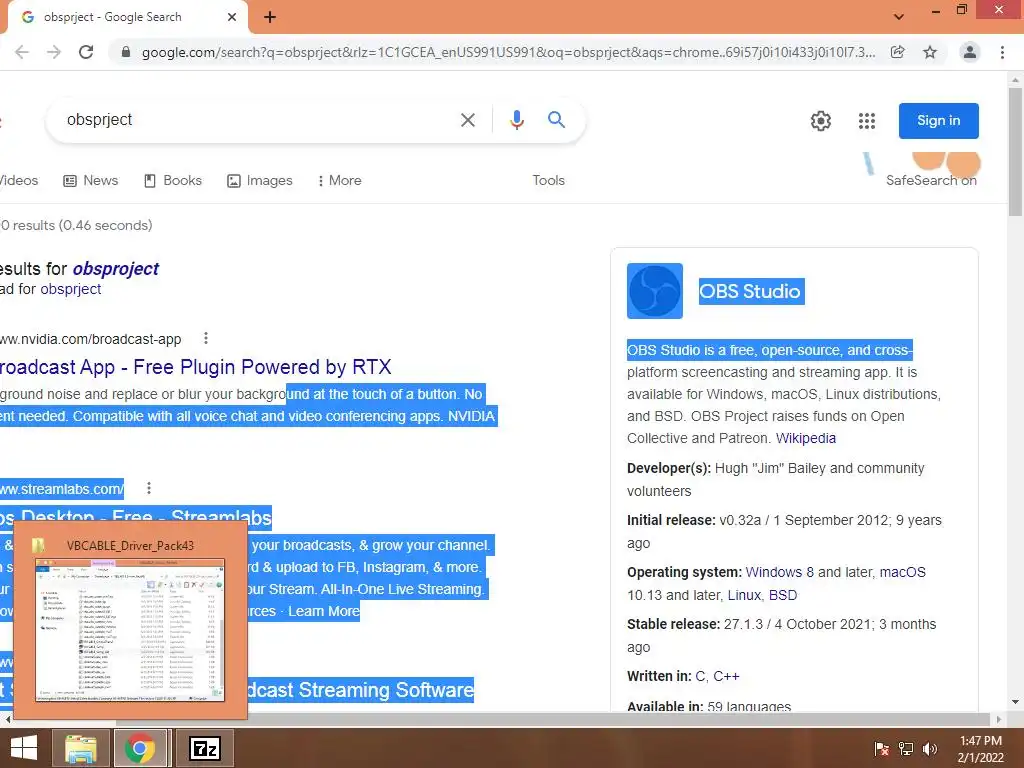This screenshot has width=1024, height=768.
Task: Open options for streamlabs.com result
Action: [x=149, y=488]
